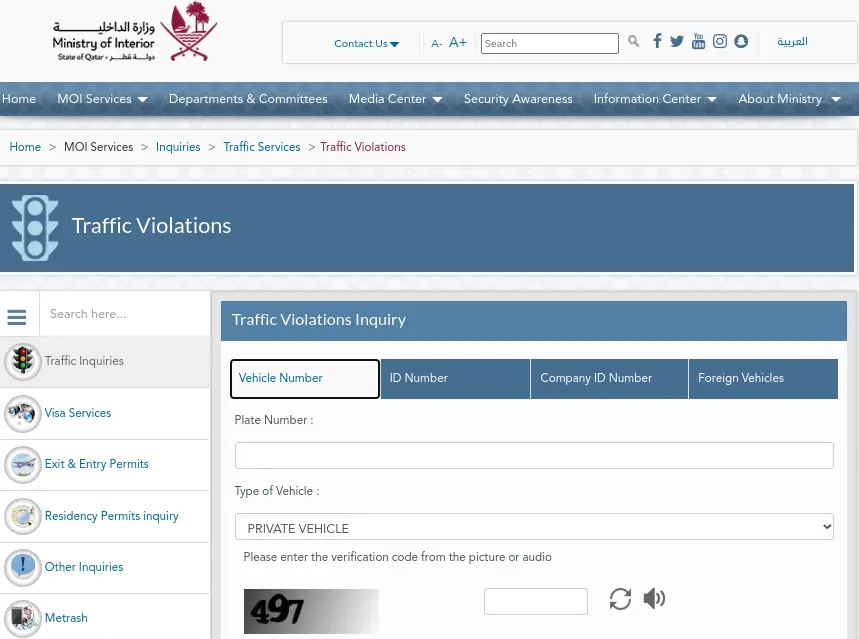This screenshot has width=859, height=639.
Task: Focus the sidebar 'Search here...' field
Action: [x=125, y=314]
